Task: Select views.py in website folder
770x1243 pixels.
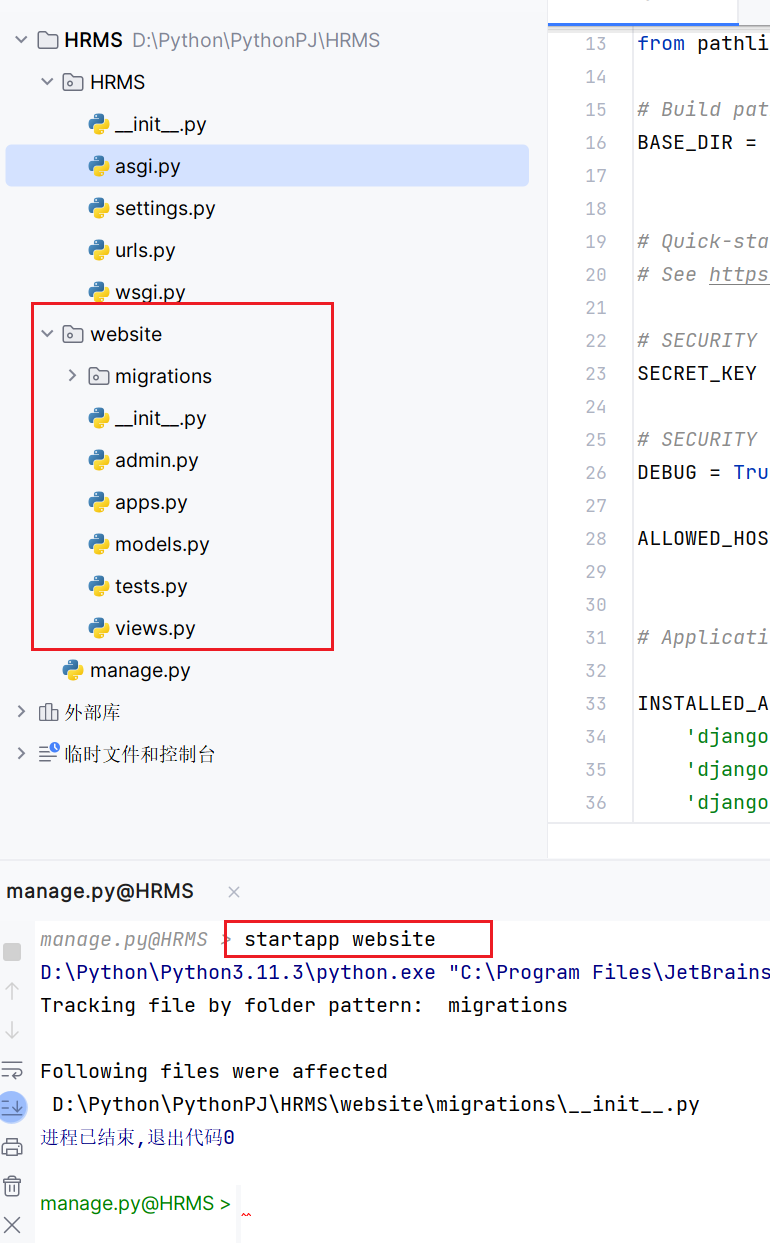Action: click(x=154, y=628)
